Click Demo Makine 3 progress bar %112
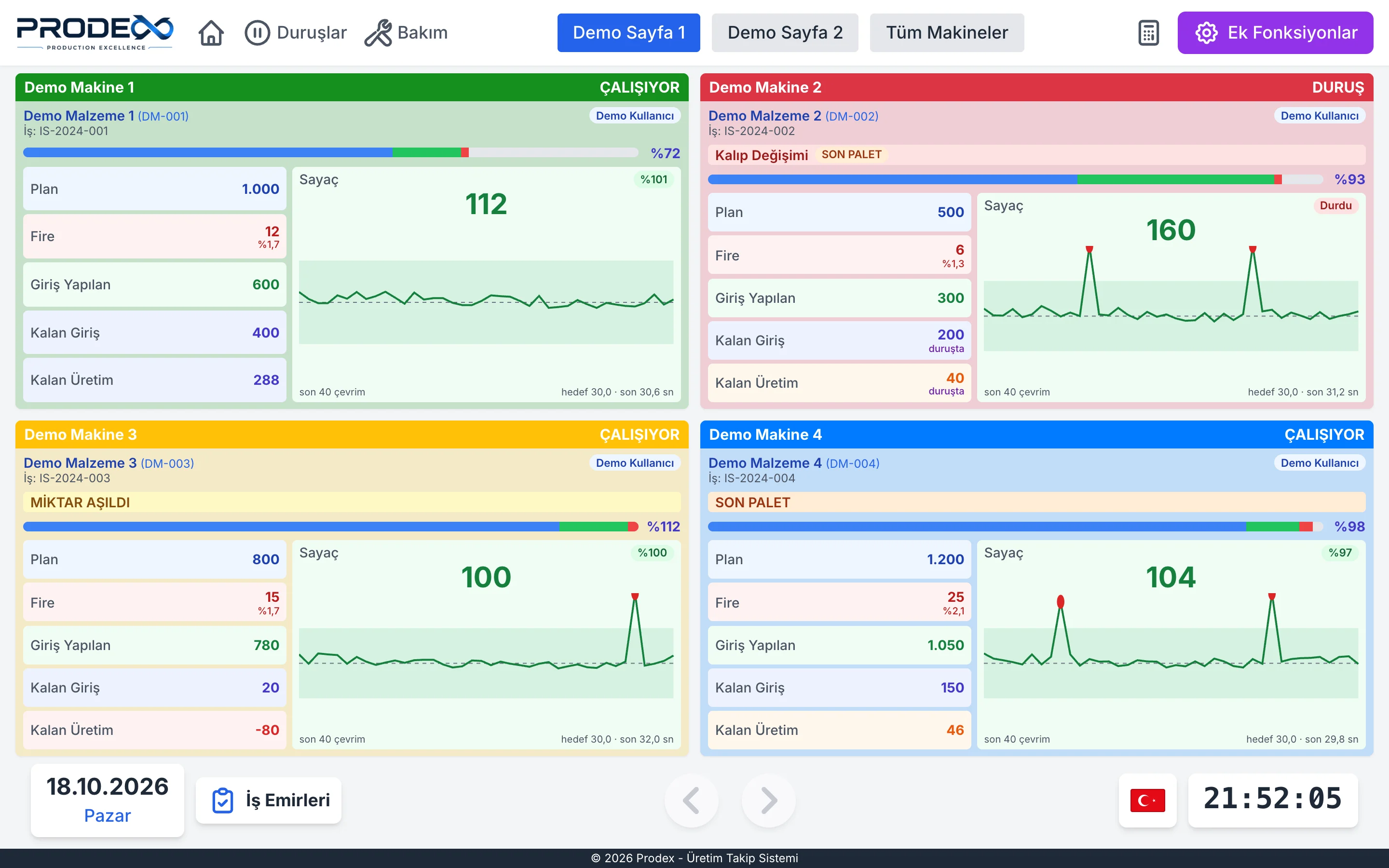This screenshot has height=868, width=1389. click(x=330, y=527)
